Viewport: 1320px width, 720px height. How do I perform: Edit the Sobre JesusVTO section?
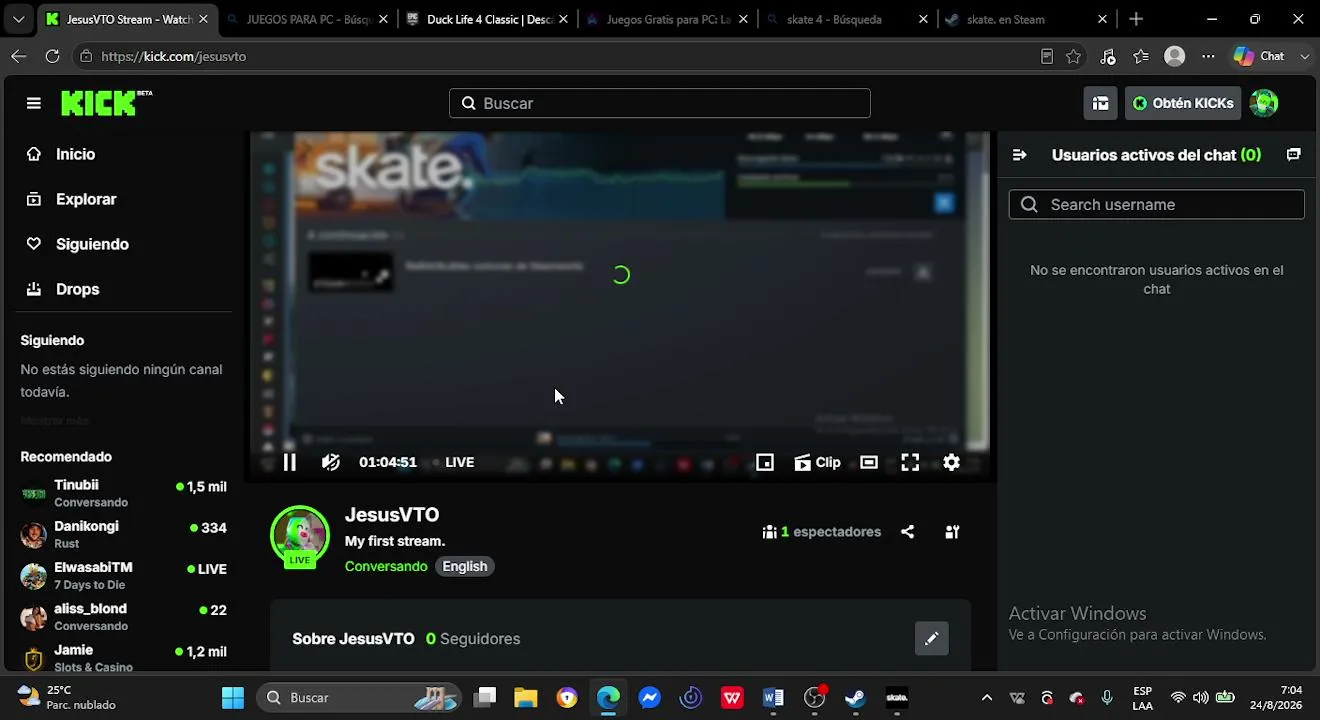tap(931, 638)
